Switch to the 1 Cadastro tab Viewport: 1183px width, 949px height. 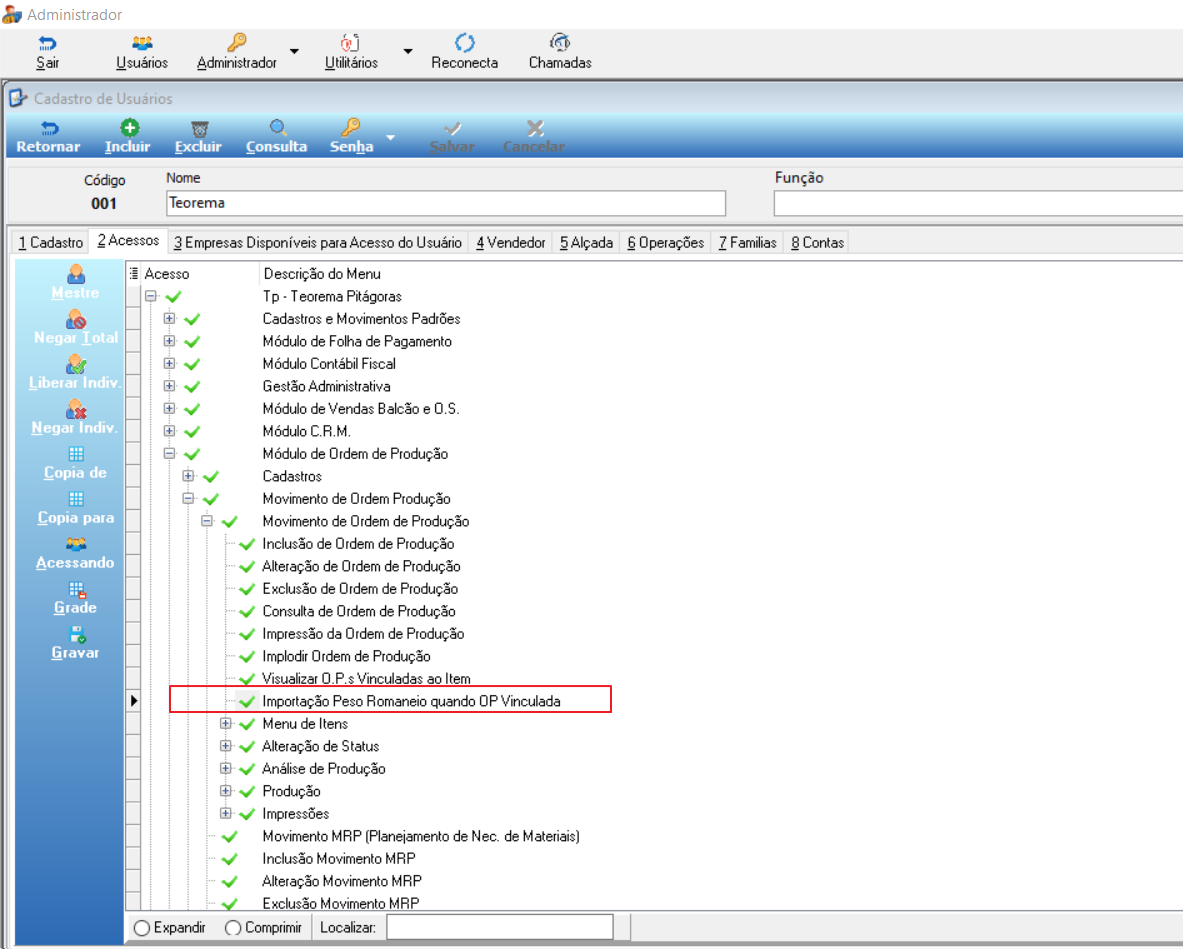[51, 242]
